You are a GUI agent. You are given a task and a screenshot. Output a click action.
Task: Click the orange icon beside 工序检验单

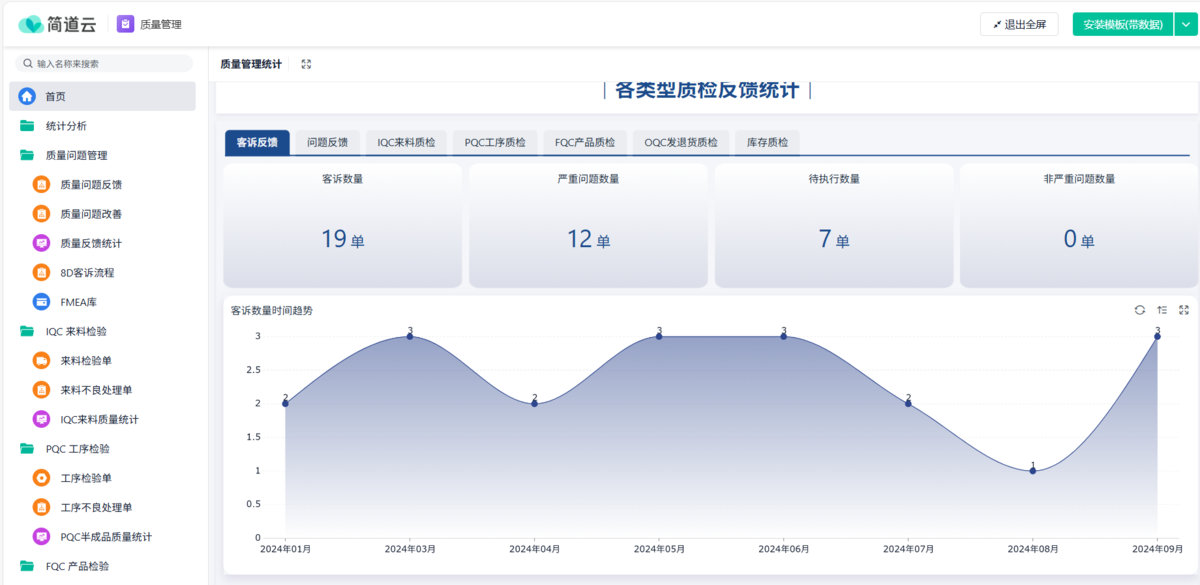[41, 478]
